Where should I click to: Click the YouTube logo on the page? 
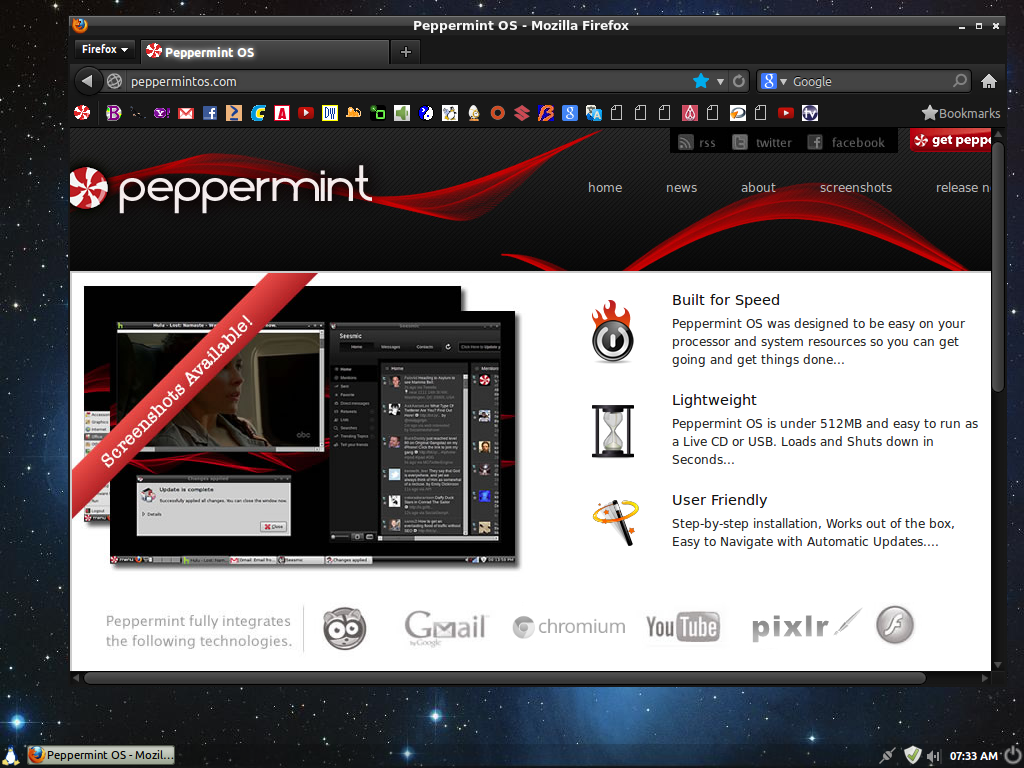click(682, 627)
